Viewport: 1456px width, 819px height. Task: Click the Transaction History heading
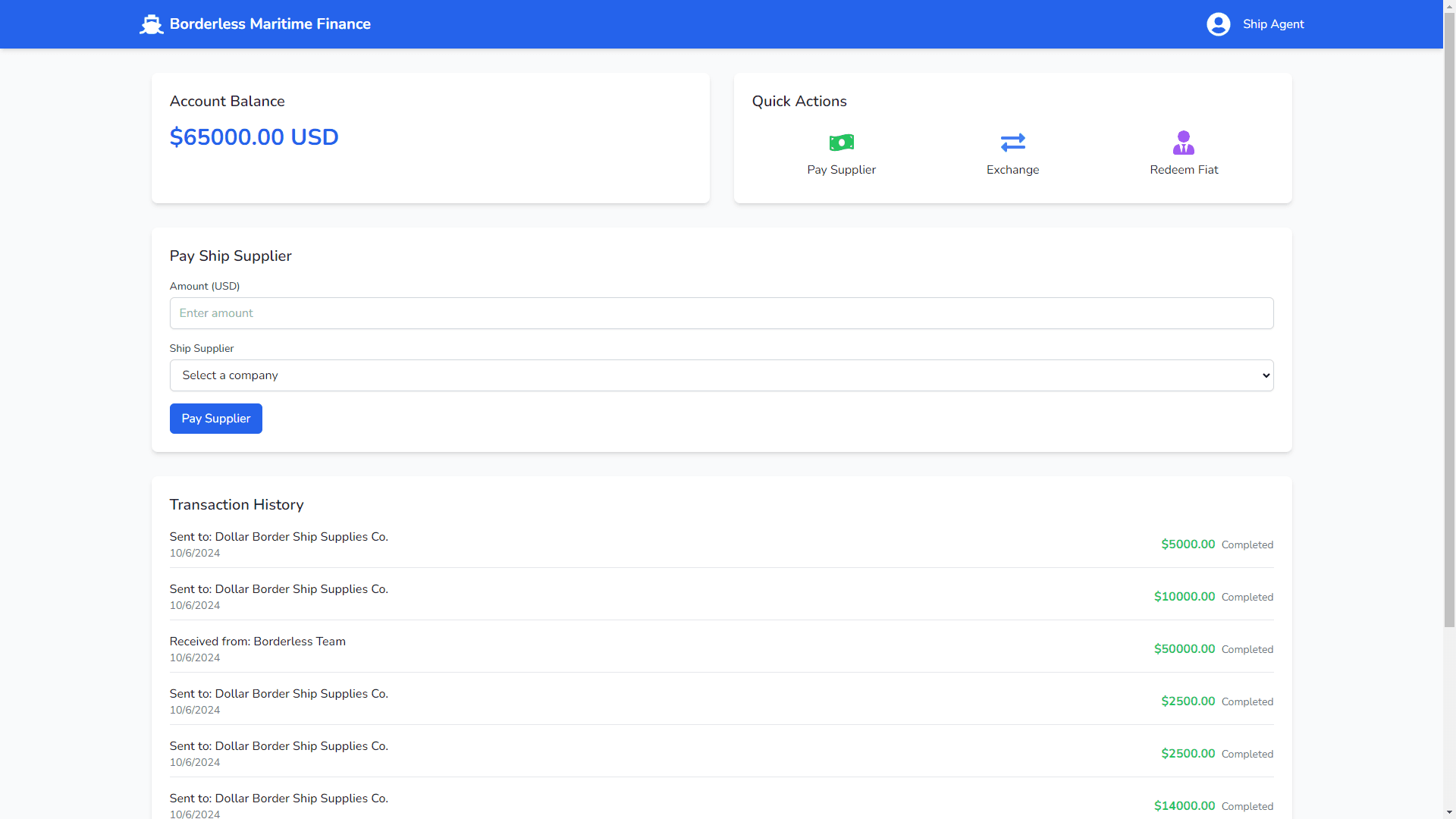(x=237, y=505)
